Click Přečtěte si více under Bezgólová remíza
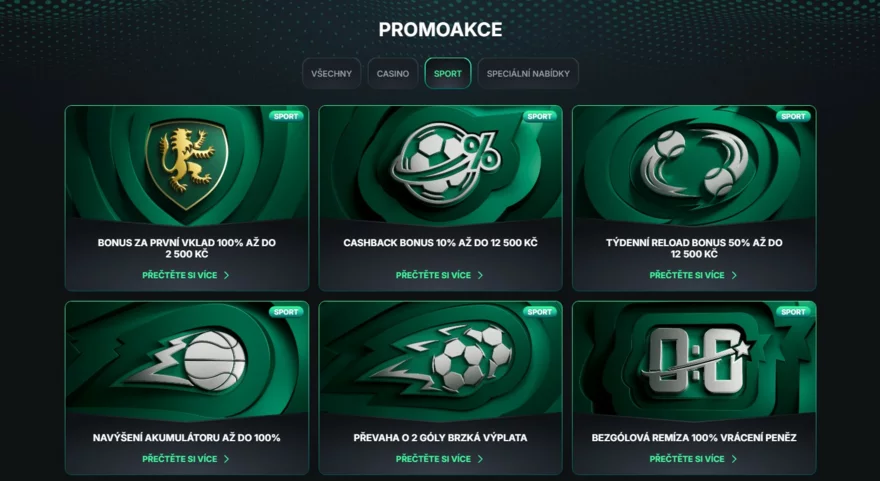 [687, 459]
